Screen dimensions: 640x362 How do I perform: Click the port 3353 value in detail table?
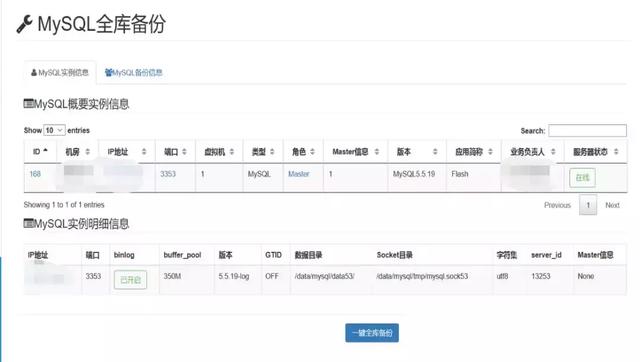pyautogui.click(x=93, y=276)
